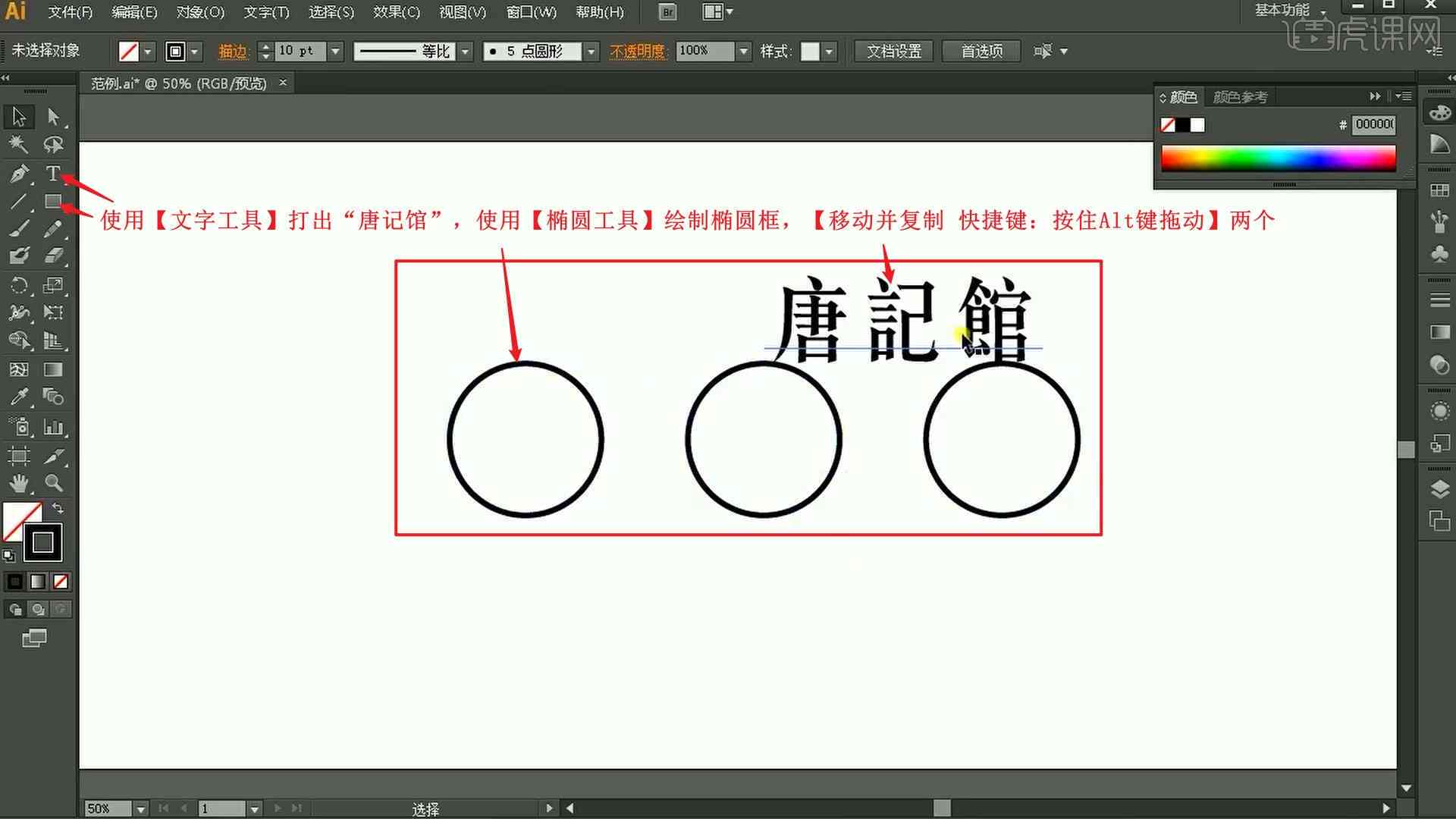Open brush definition dropdown 5 点圆形
Viewport: 1456px width, 819px height.
(592, 52)
